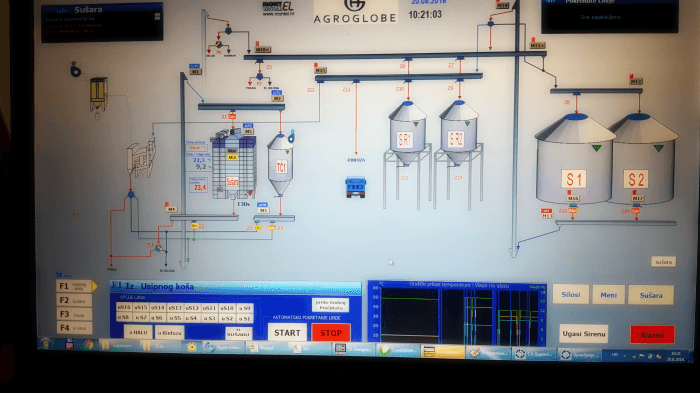Click the SR2 hopper silo

tap(458, 133)
